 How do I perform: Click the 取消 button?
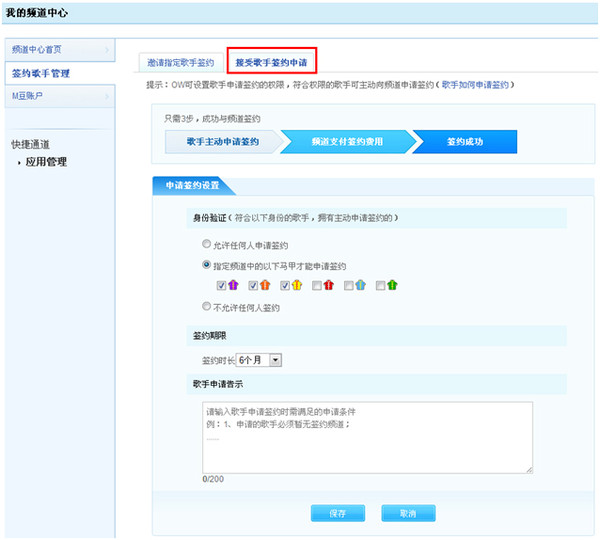(407, 513)
